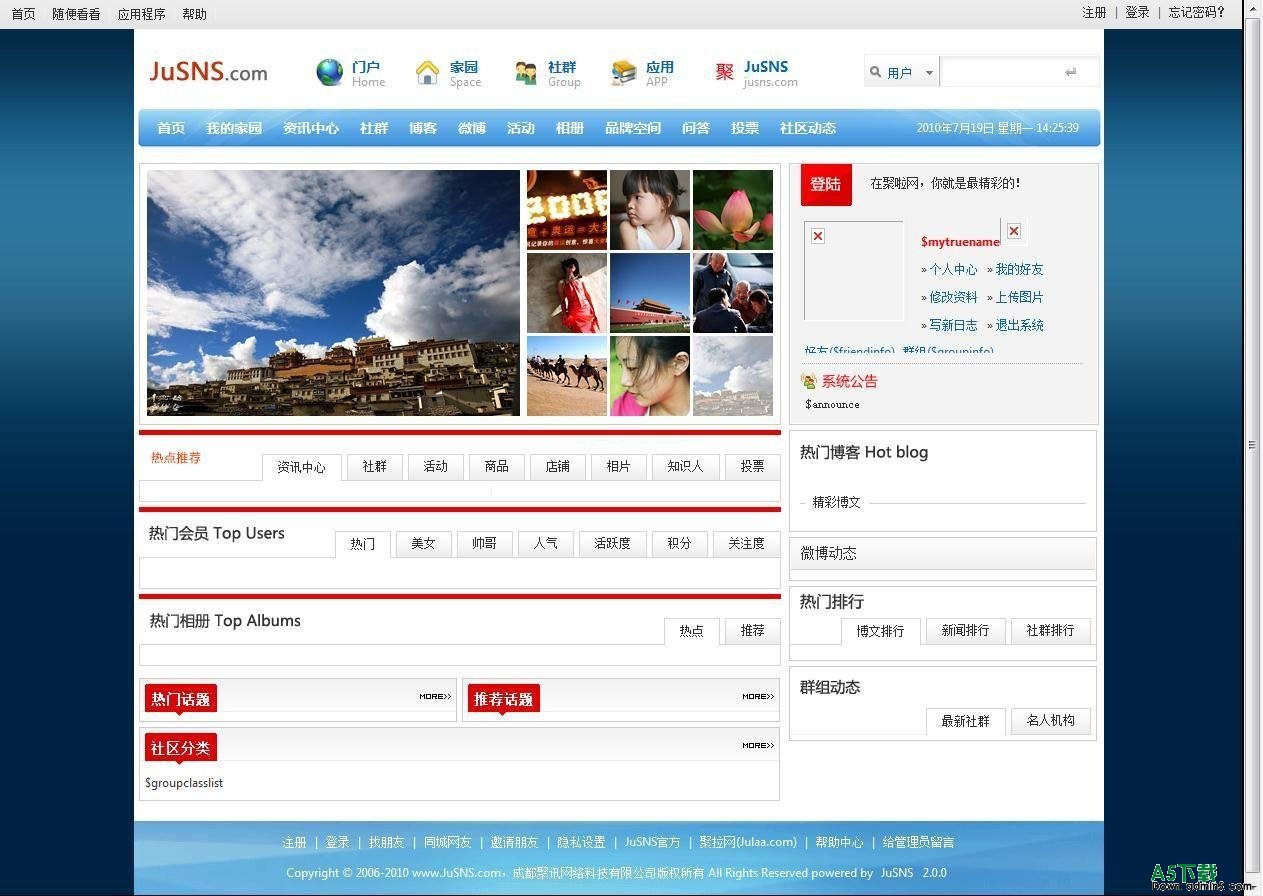Screen dimensions: 1263x896
Task: Click the broken image icon beside $mytruename
Action: coord(1013,231)
